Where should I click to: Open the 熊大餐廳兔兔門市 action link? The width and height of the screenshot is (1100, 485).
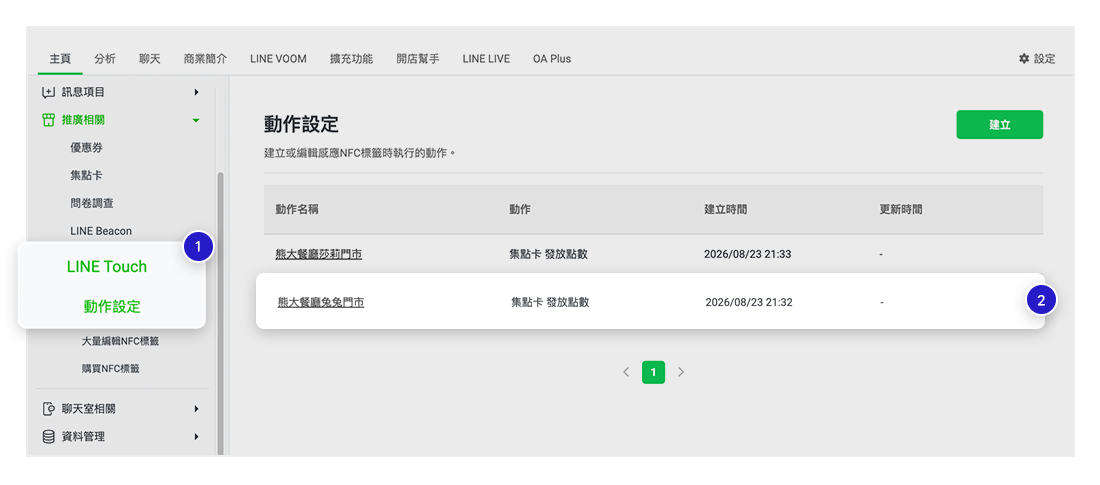pos(321,303)
